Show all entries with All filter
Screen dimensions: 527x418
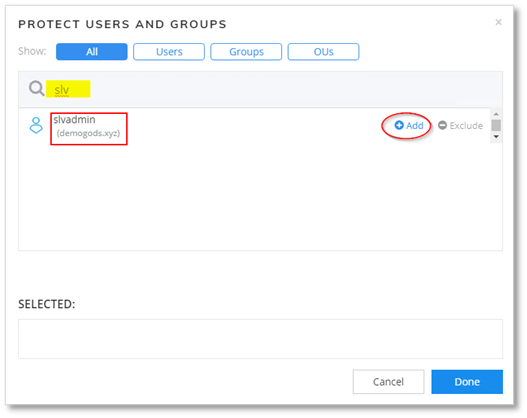pos(92,52)
